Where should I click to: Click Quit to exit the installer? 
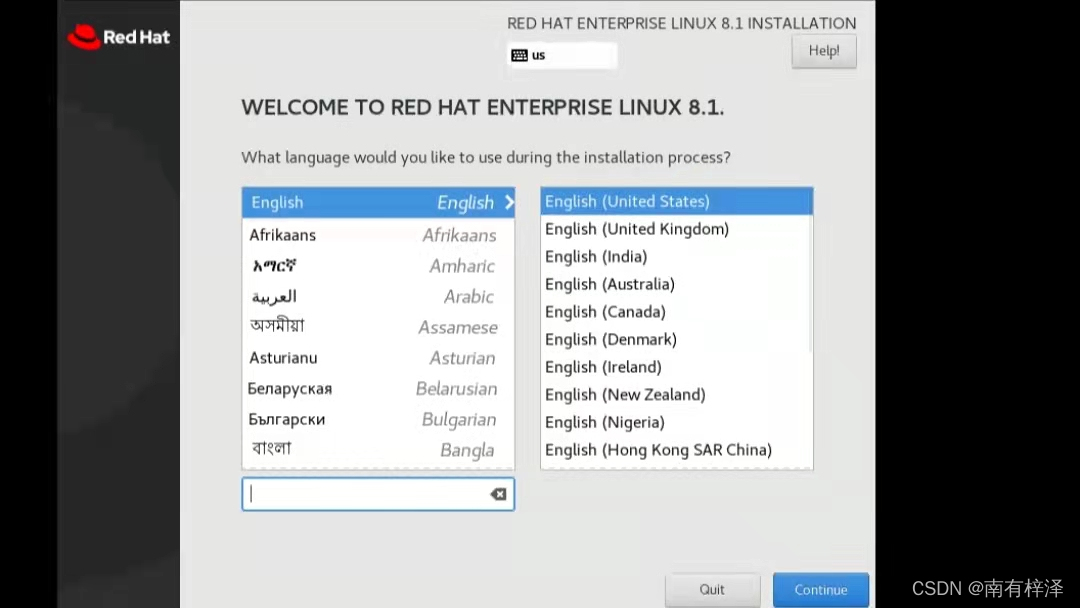pyautogui.click(x=712, y=589)
